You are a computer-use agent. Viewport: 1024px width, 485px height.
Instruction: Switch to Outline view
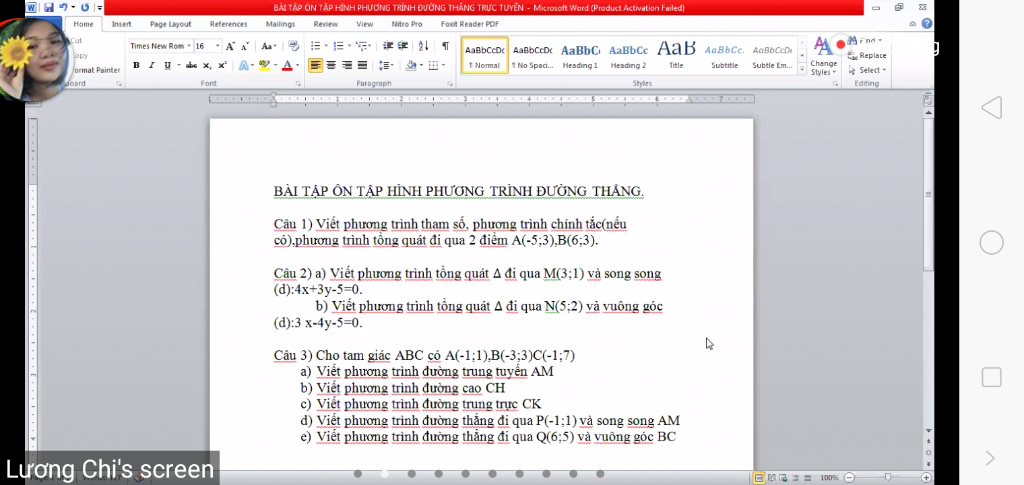793,478
